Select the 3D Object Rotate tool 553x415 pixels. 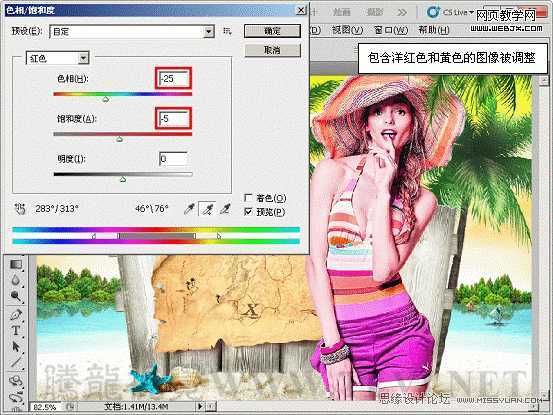[16, 382]
